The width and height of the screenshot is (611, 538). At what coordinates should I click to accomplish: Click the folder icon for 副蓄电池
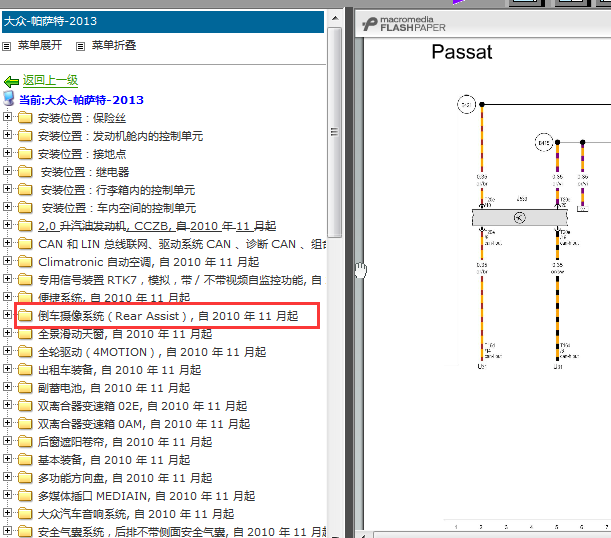pyautogui.click(x=25, y=387)
